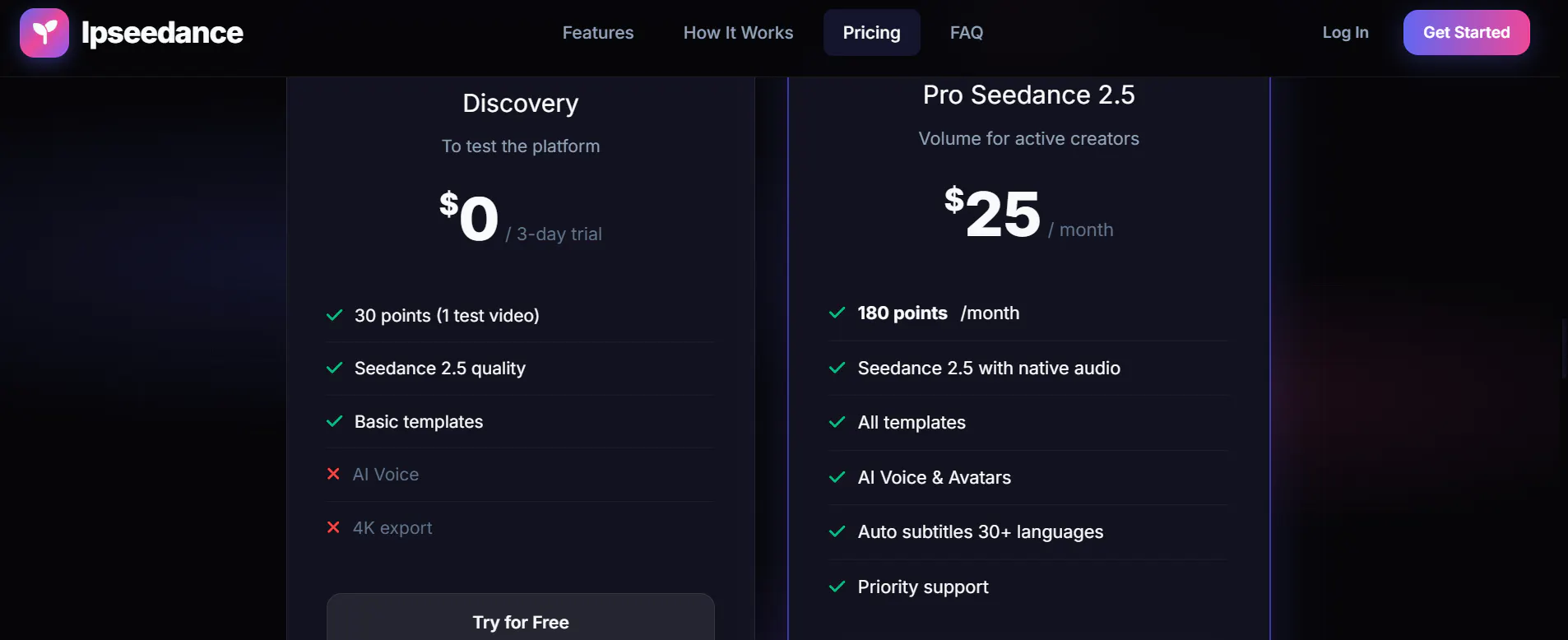The width and height of the screenshot is (1568, 640).
Task: Click 'All templates' feature text
Action: (x=912, y=423)
